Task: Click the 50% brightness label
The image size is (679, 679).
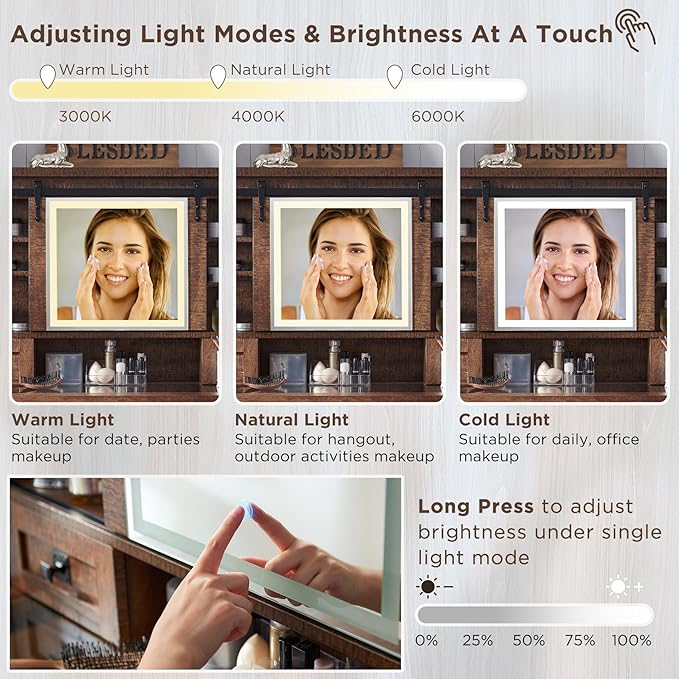Action: click(x=529, y=640)
